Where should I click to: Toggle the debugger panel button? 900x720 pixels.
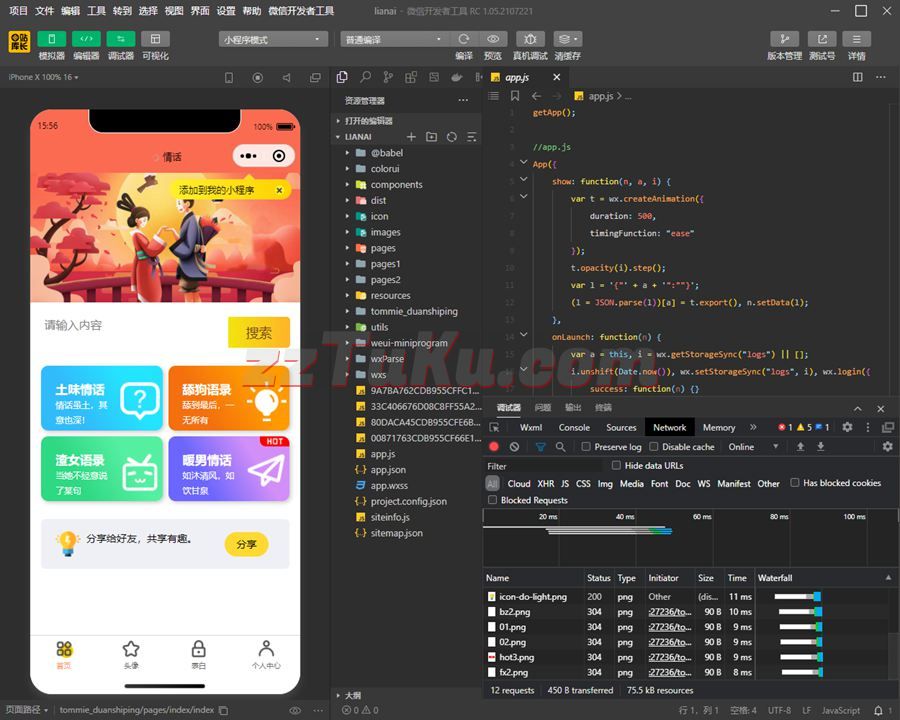click(x=121, y=39)
